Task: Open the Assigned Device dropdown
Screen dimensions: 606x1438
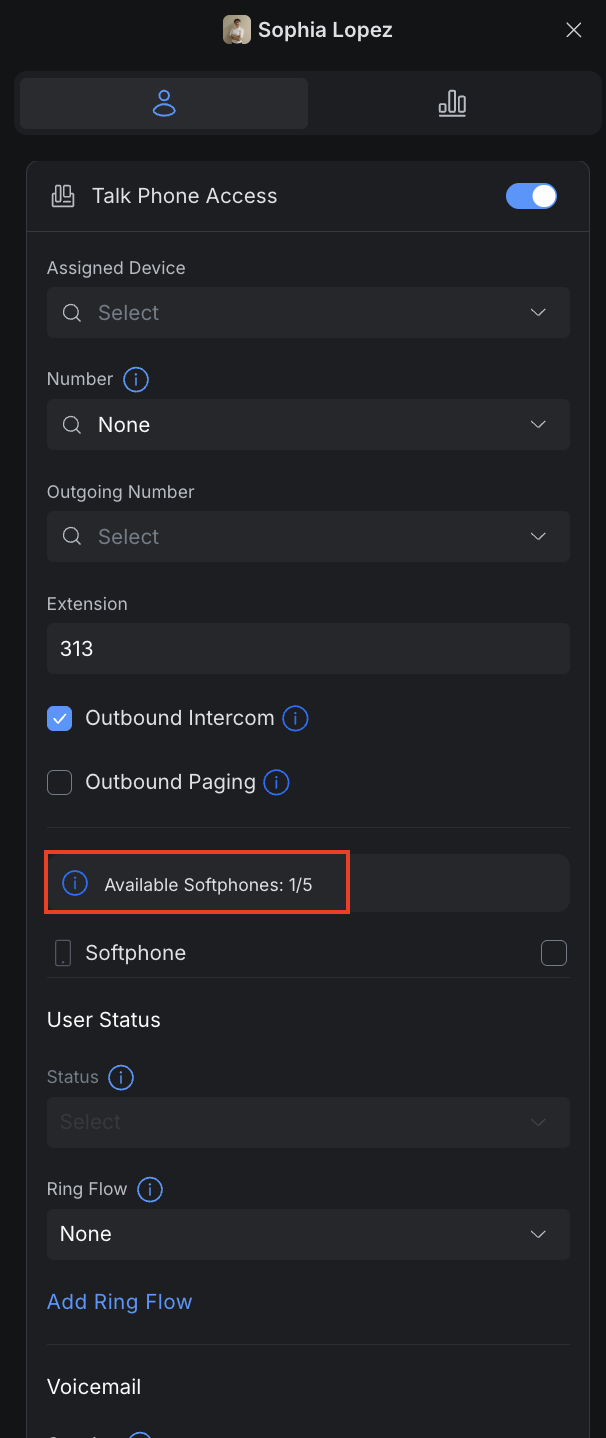Action: point(538,312)
